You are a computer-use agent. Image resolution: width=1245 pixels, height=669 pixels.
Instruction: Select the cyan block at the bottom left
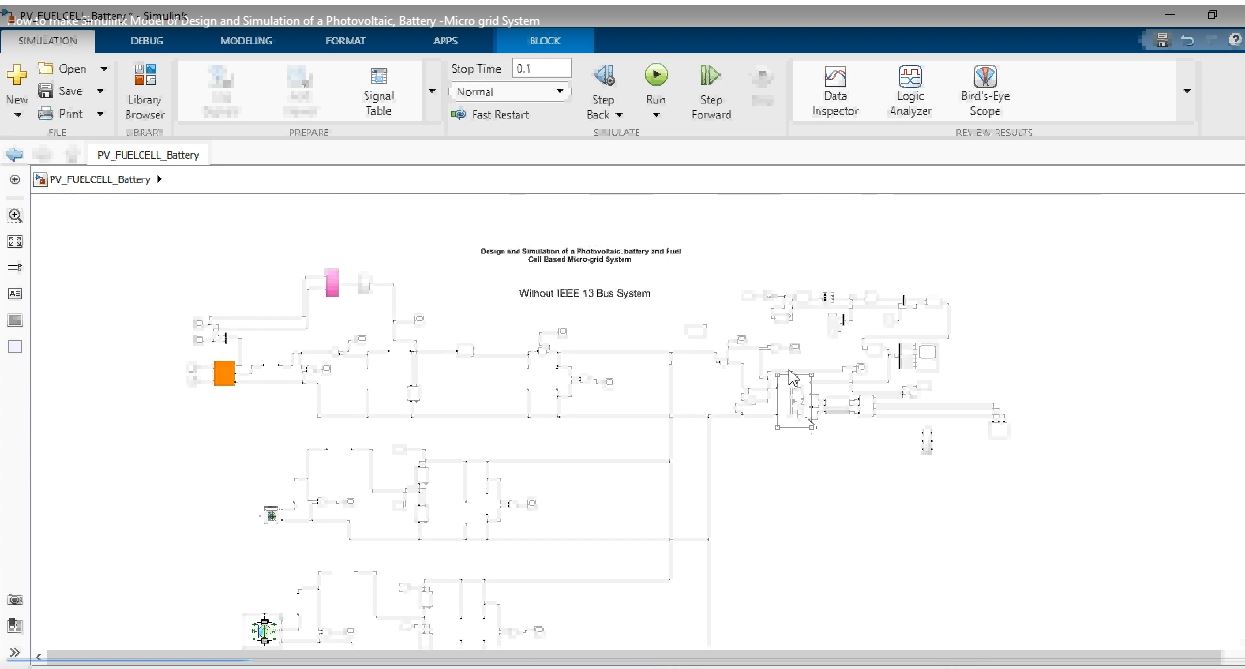[264, 631]
